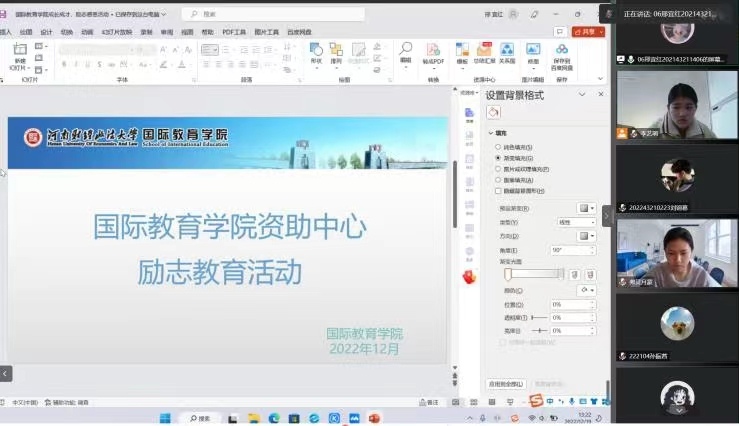
Task: Open the 设计 ribbon tab
Action: coord(46,32)
